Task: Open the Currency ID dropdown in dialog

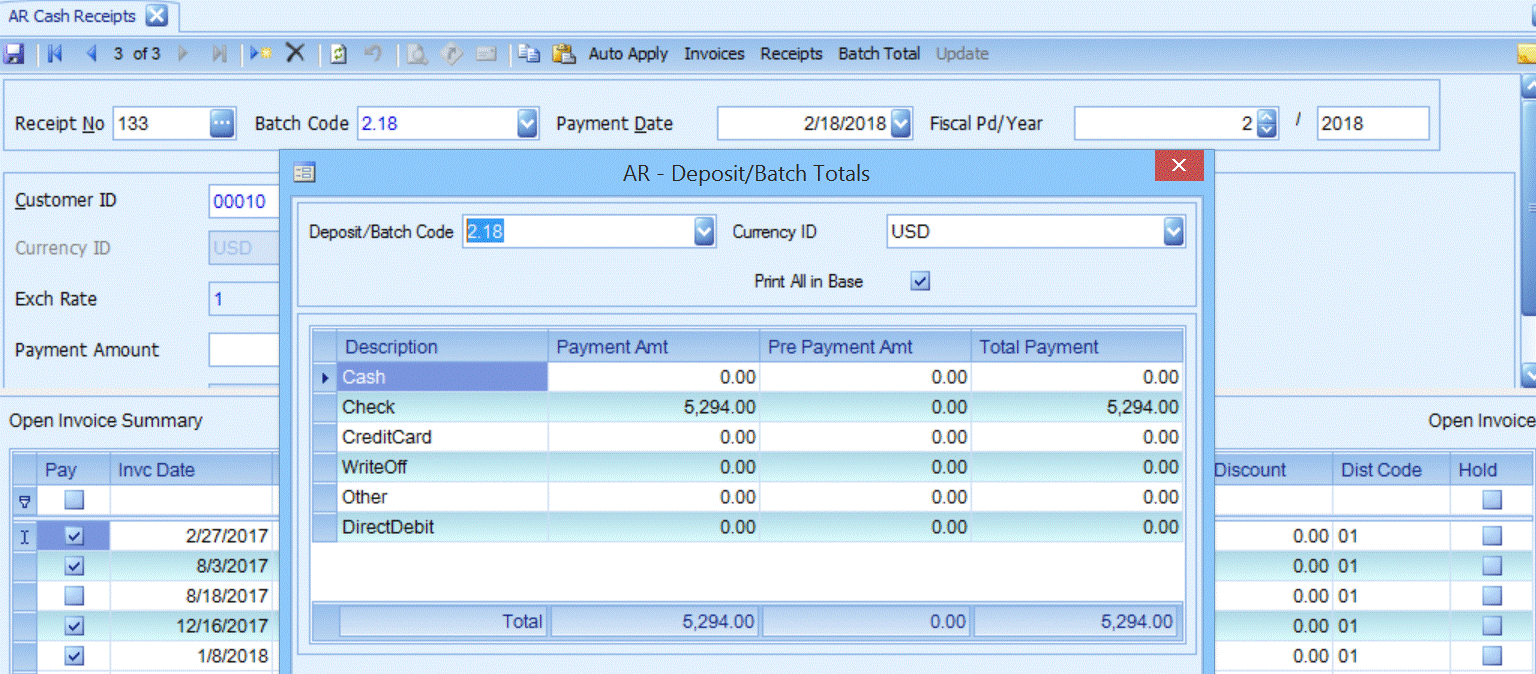Action: 1173,232
